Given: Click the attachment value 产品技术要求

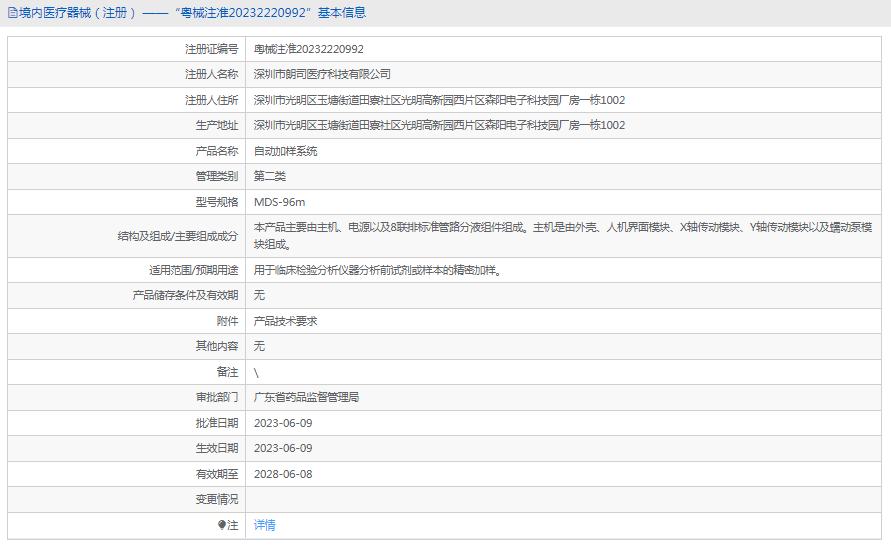Looking at the screenshot, I should click(x=285, y=321).
